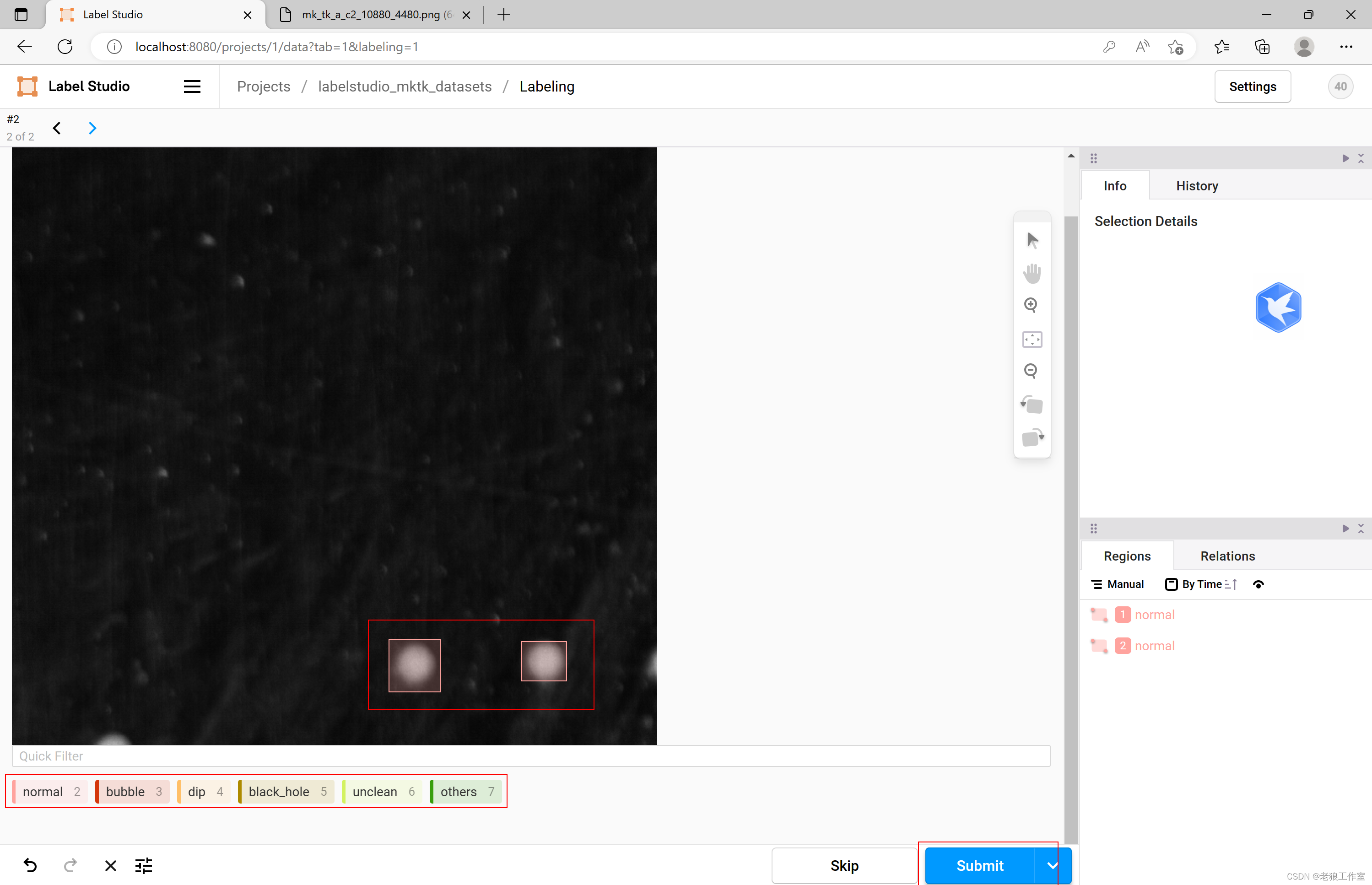Undo the last annotation action
1372x885 pixels.
click(x=31, y=865)
